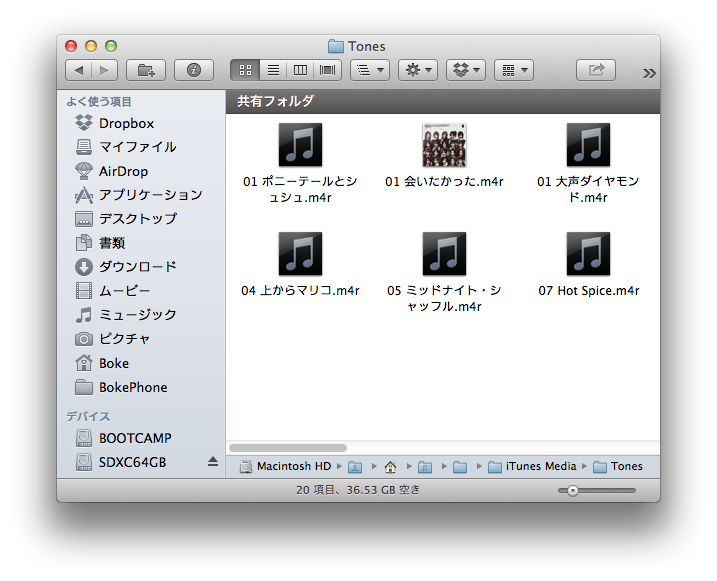
Task: Click Tones in the path bar
Action: point(618,466)
